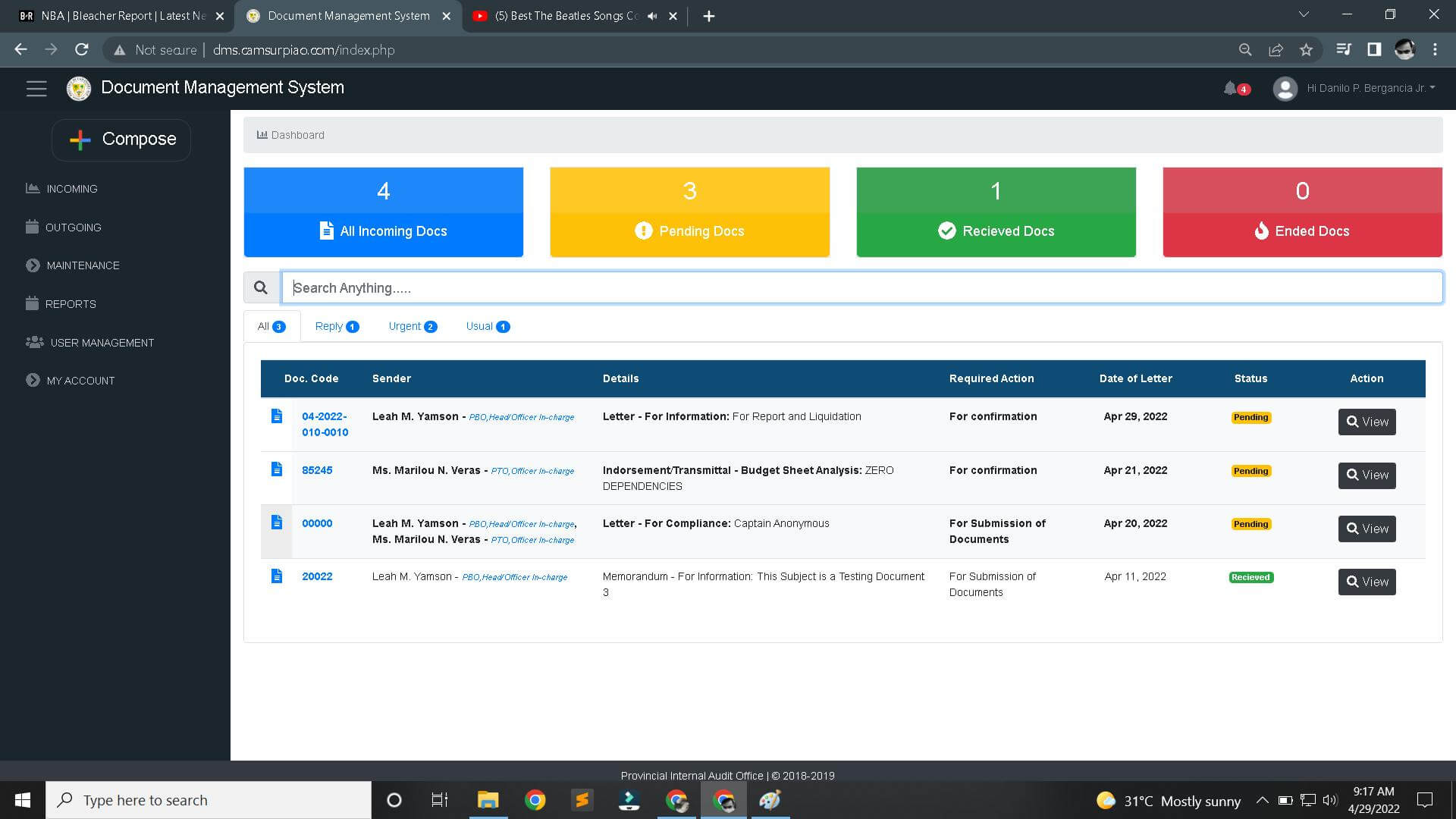View document with code 85245

tap(1366, 474)
